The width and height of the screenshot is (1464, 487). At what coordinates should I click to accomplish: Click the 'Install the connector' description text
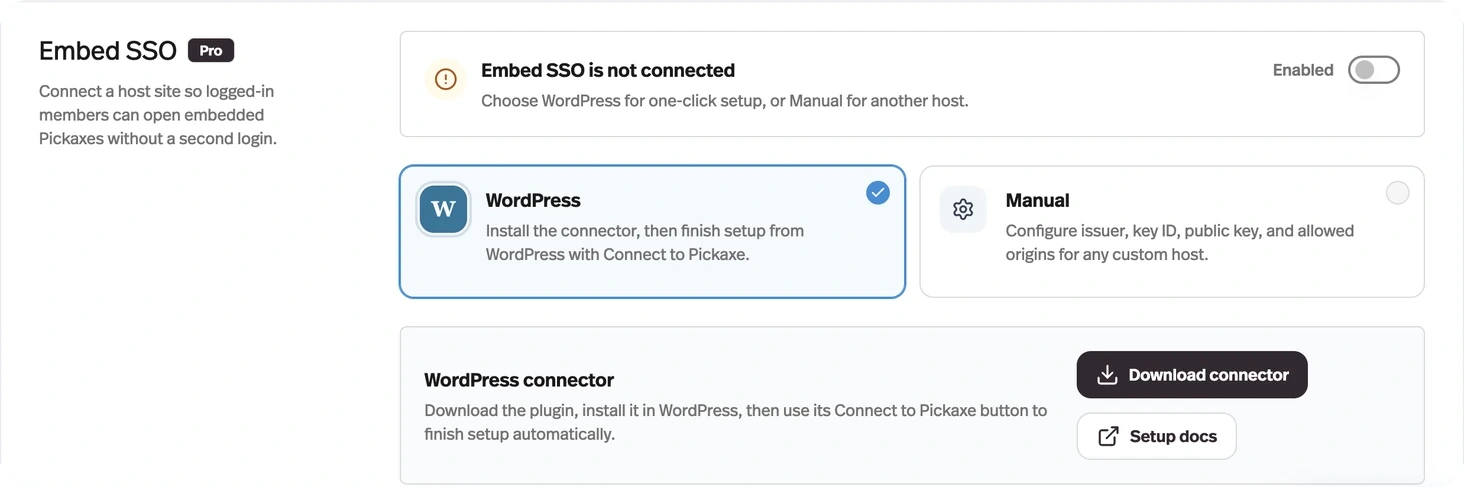coord(645,242)
